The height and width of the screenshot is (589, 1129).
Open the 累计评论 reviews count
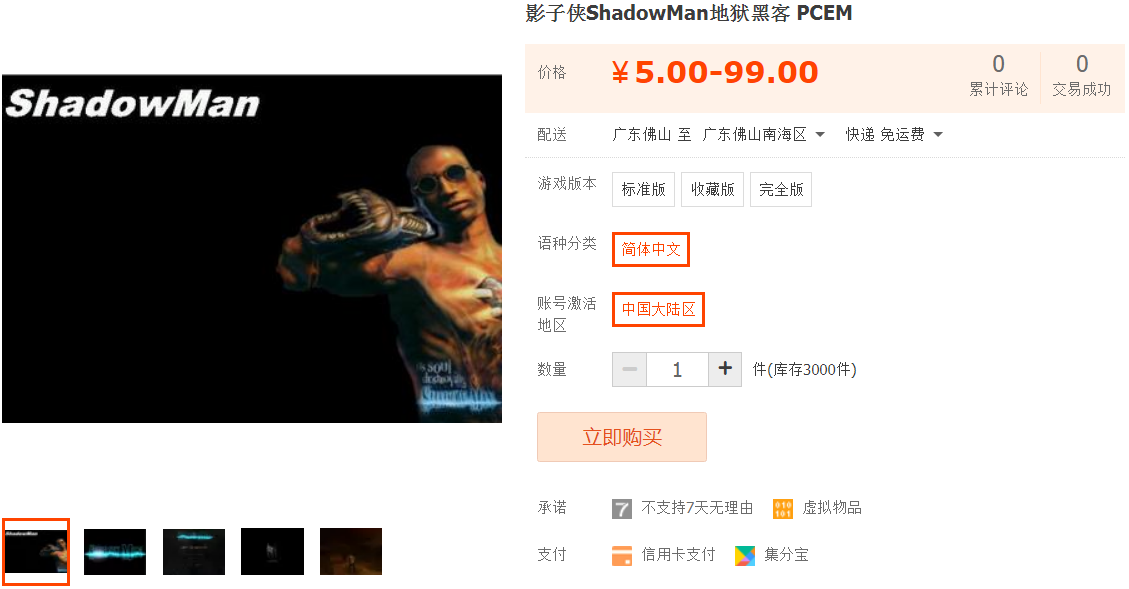pos(998,75)
